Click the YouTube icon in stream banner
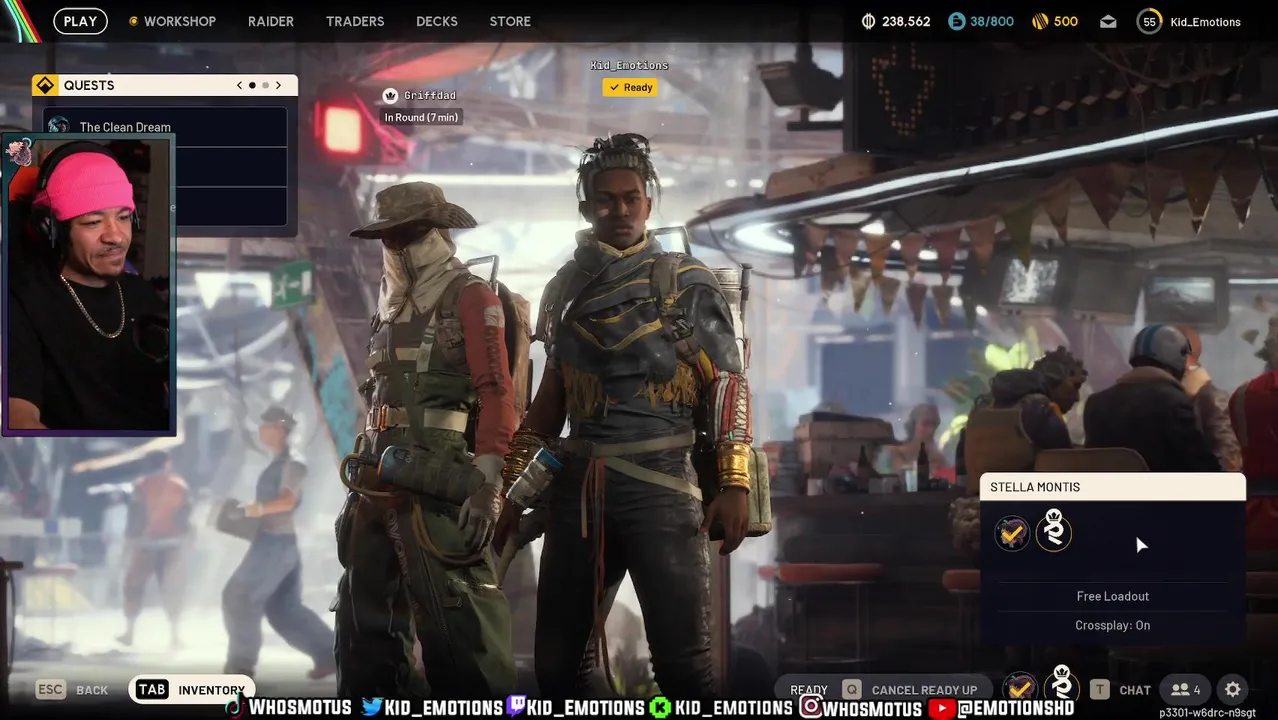The width and height of the screenshot is (1278, 720). (x=941, y=708)
